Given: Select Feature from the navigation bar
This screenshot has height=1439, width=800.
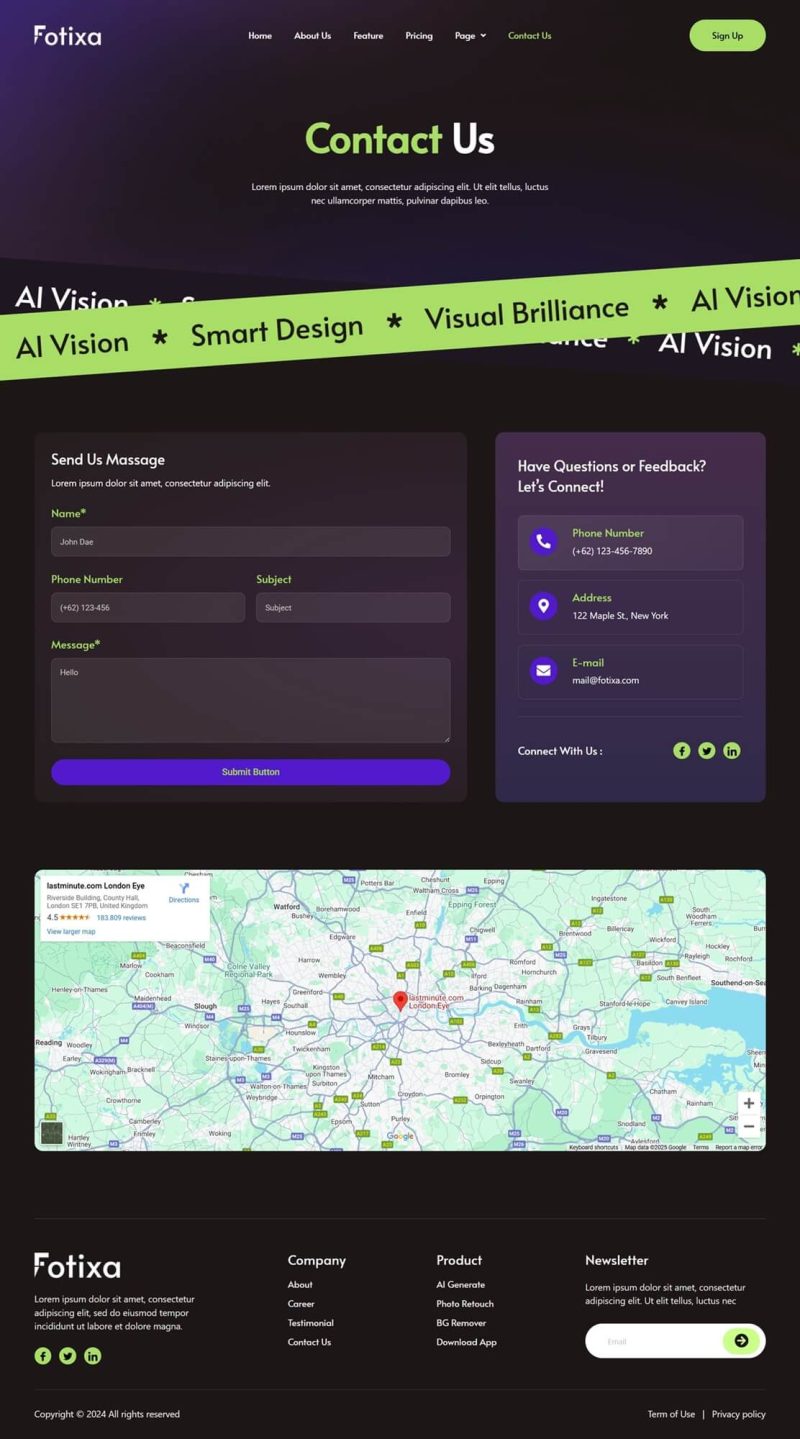Looking at the screenshot, I should click(x=368, y=35).
